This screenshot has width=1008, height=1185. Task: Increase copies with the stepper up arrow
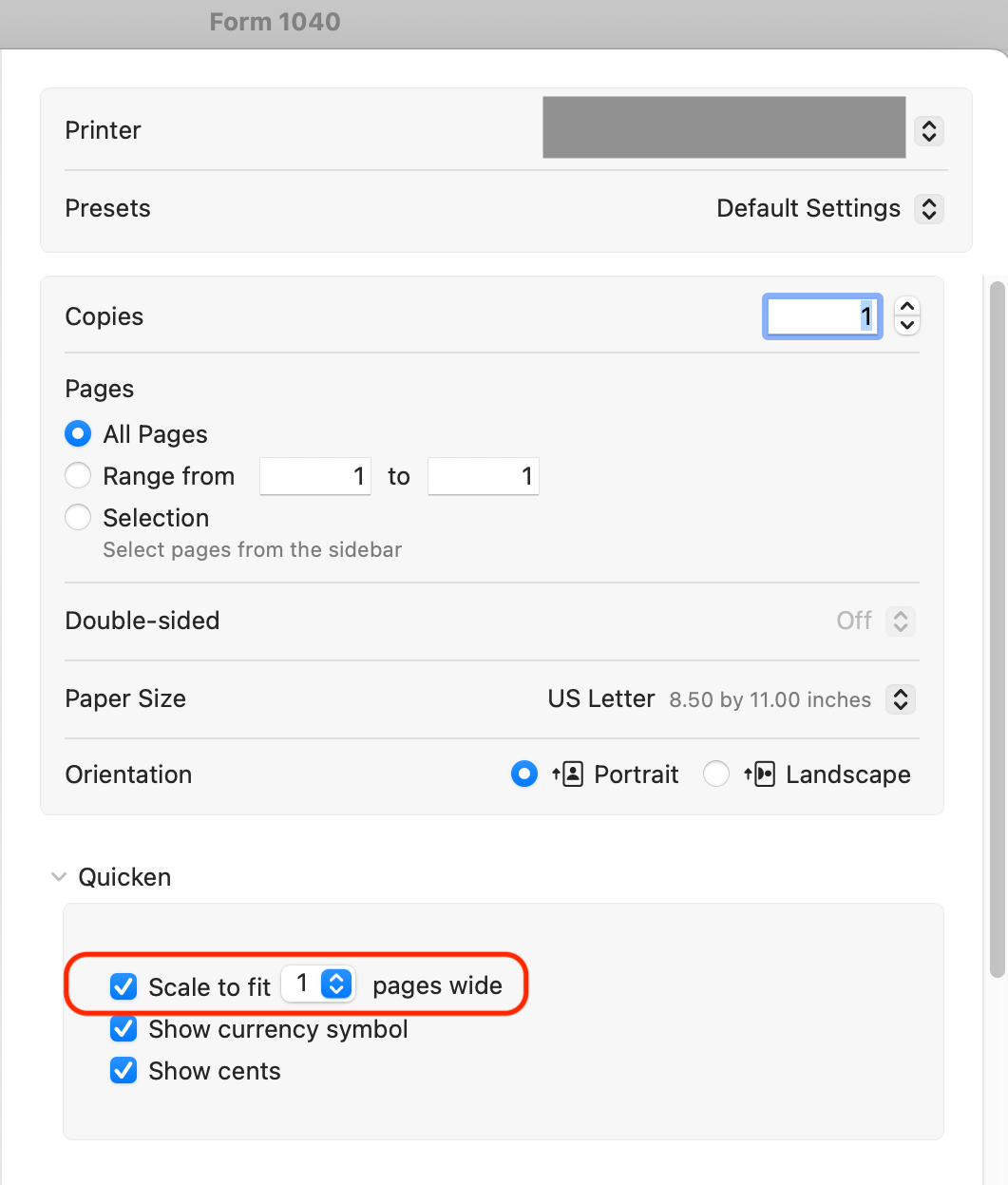907,307
